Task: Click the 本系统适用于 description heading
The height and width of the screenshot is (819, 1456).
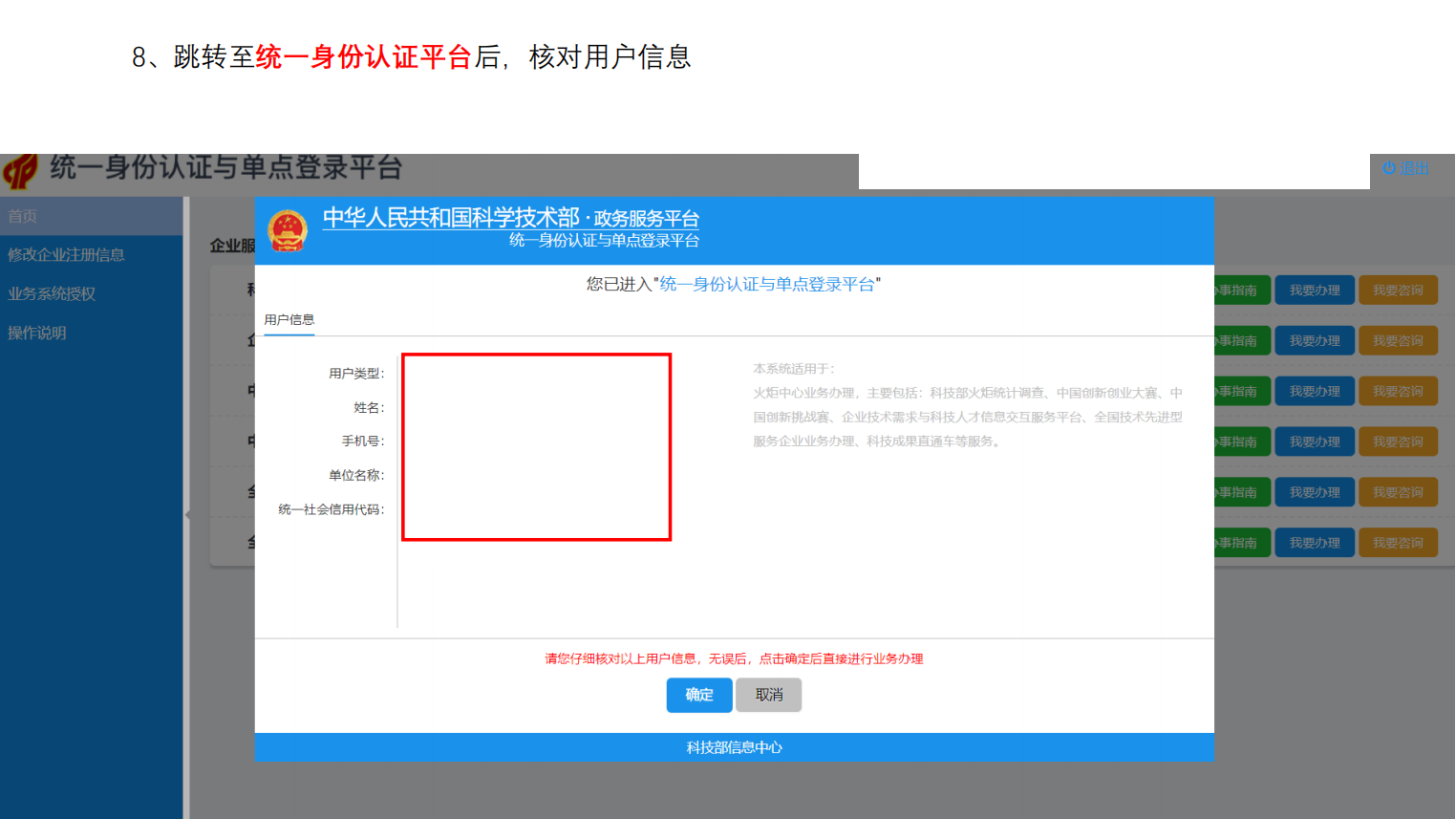Action: [794, 369]
